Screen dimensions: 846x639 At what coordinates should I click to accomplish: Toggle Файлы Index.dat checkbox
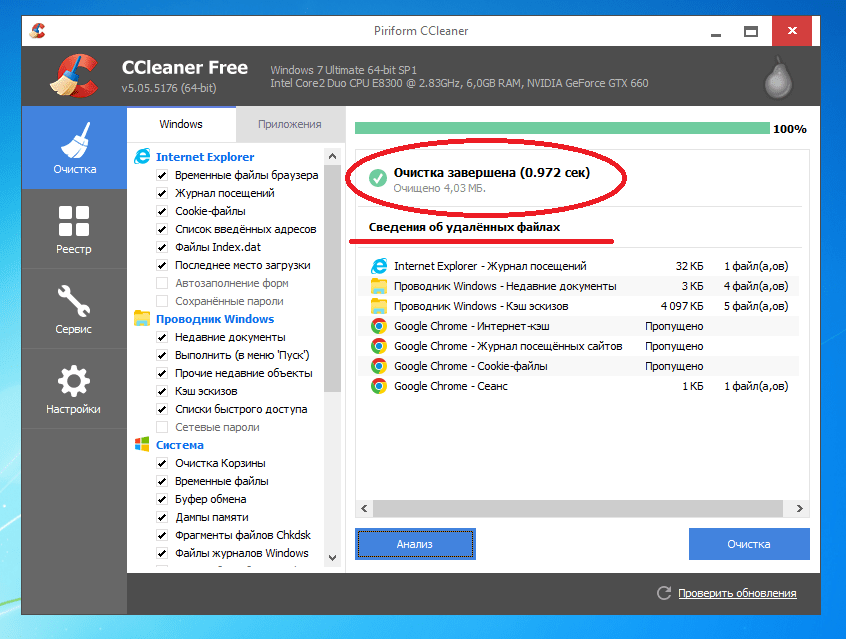pos(162,247)
